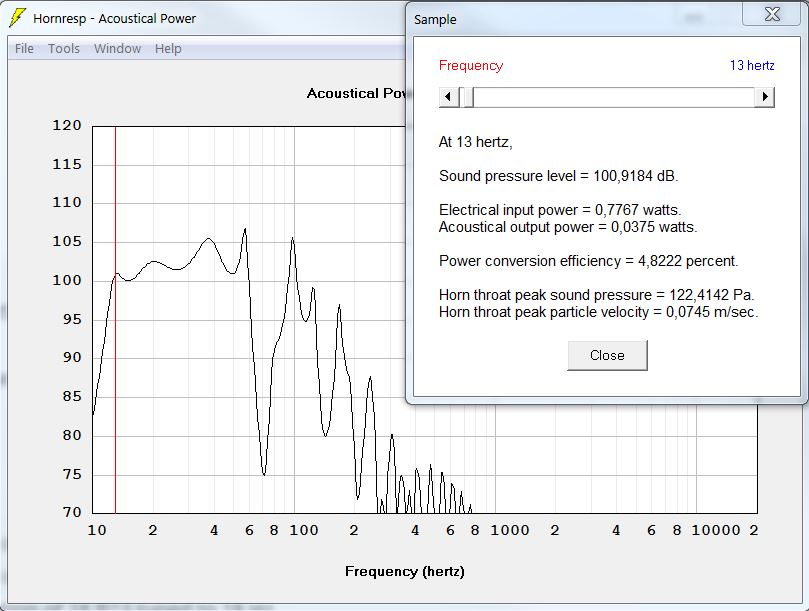This screenshot has width=809, height=611.
Task: Click the 100 value on vertical axis
Action: 67,280
